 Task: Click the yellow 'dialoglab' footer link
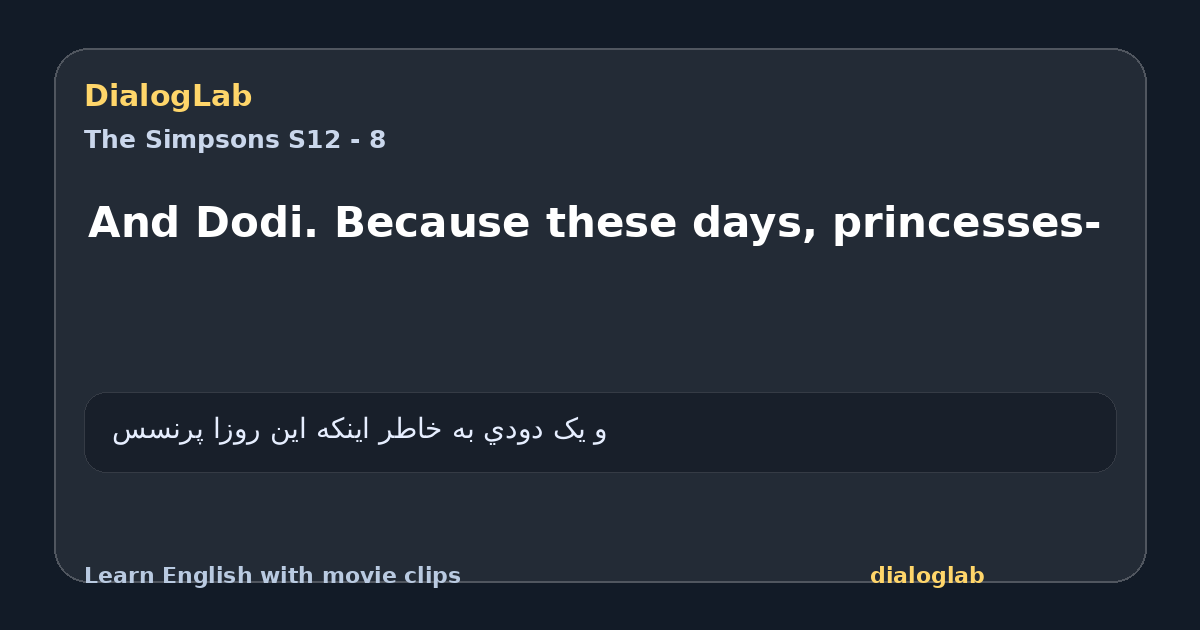click(927, 576)
